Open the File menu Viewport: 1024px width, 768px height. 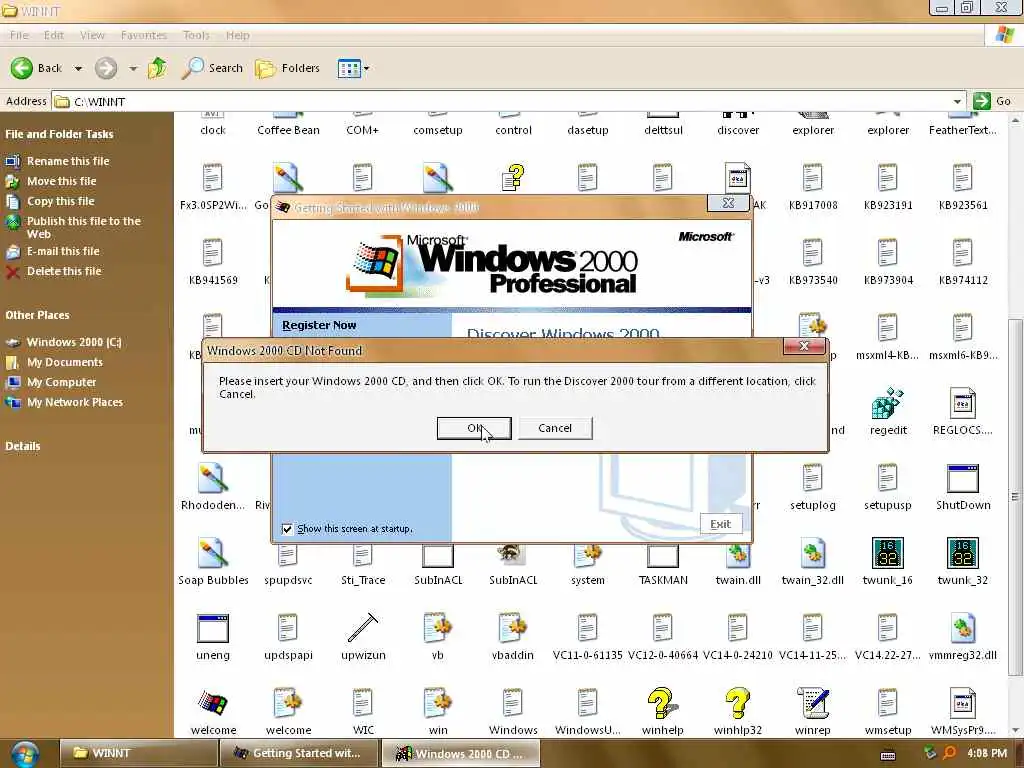click(20, 35)
